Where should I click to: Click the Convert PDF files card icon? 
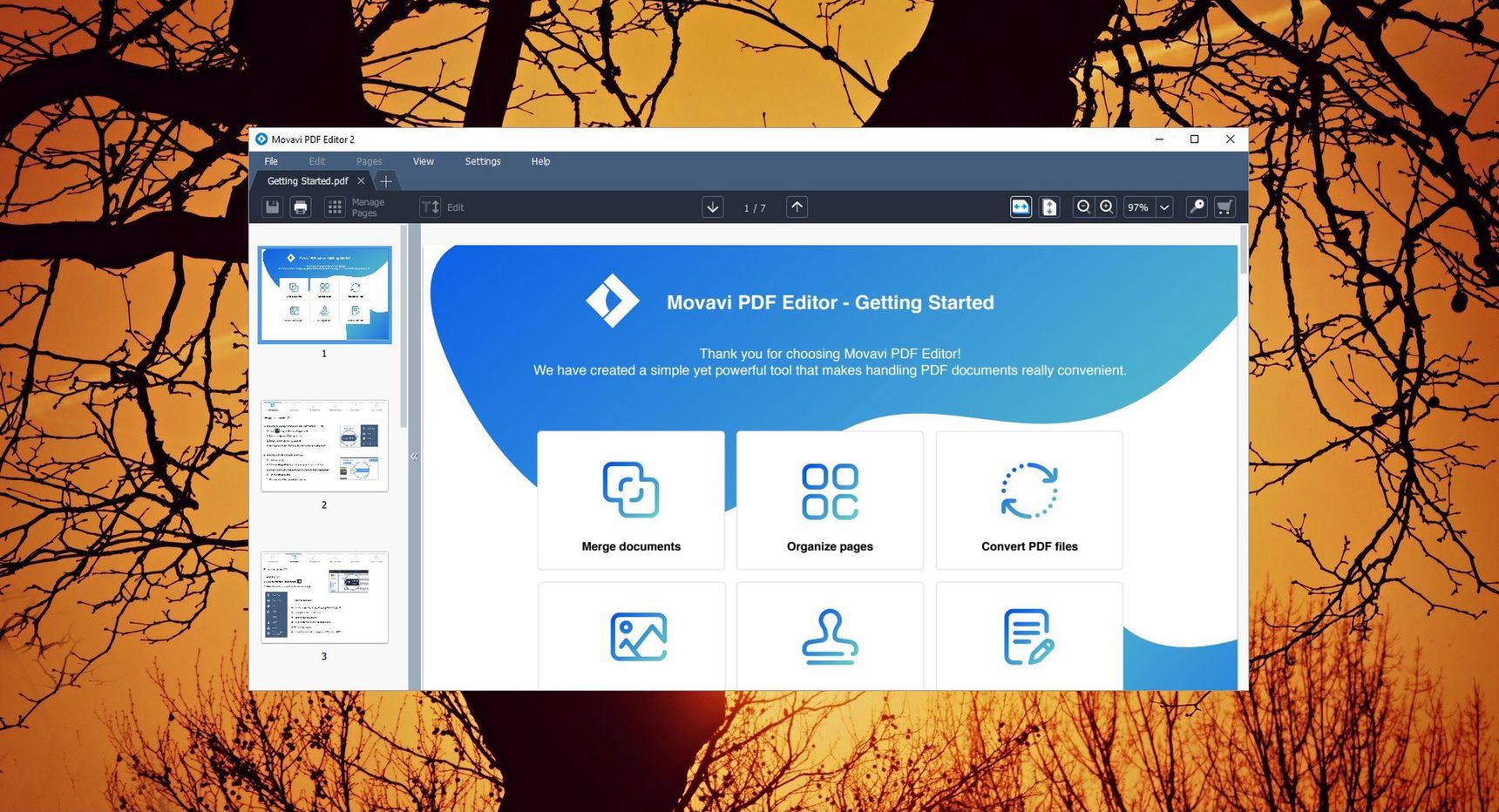pyautogui.click(x=1029, y=491)
